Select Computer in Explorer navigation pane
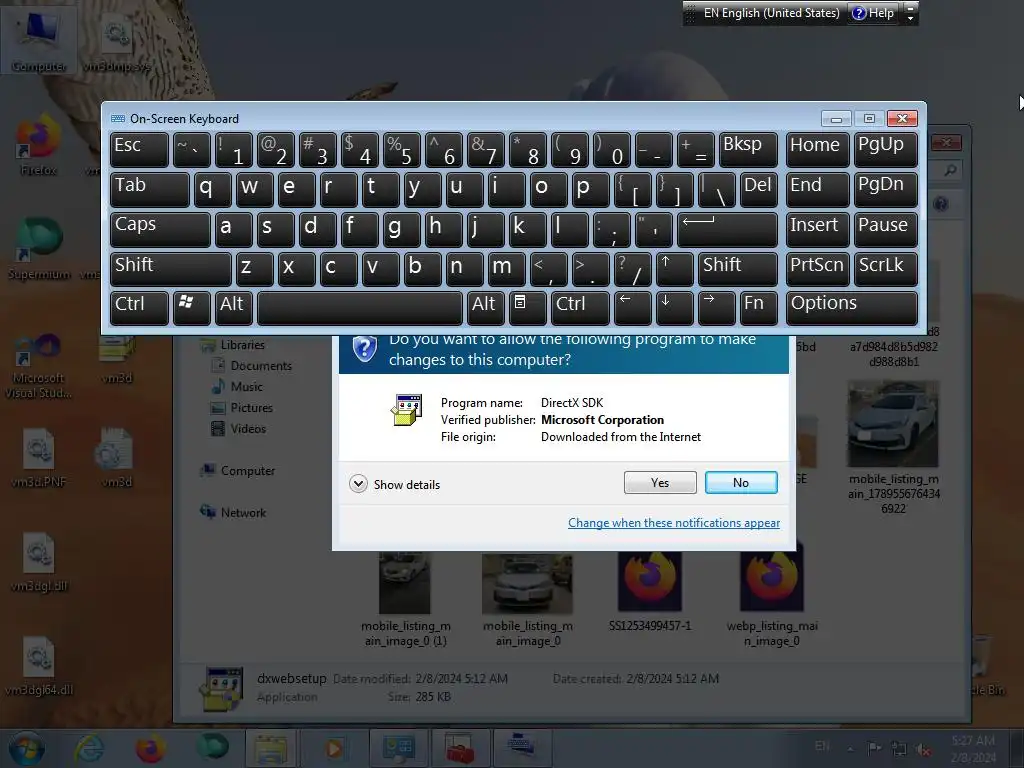Screen dimensions: 1024x768 tap(238, 471)
